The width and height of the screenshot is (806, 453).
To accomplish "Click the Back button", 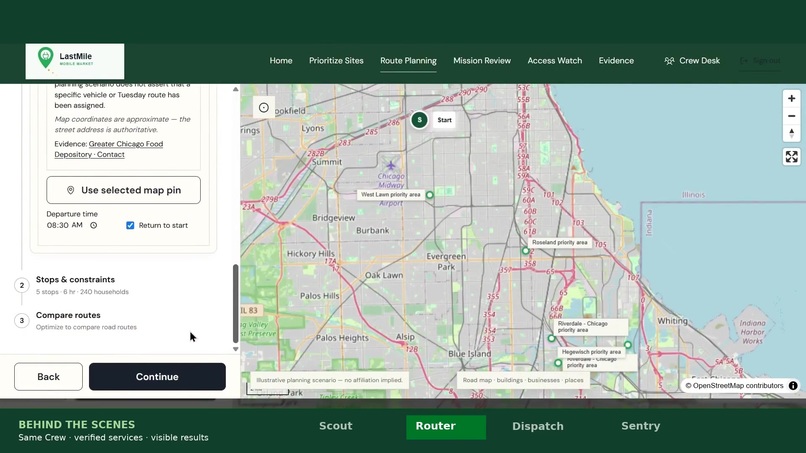I will [x=48, y=377].
